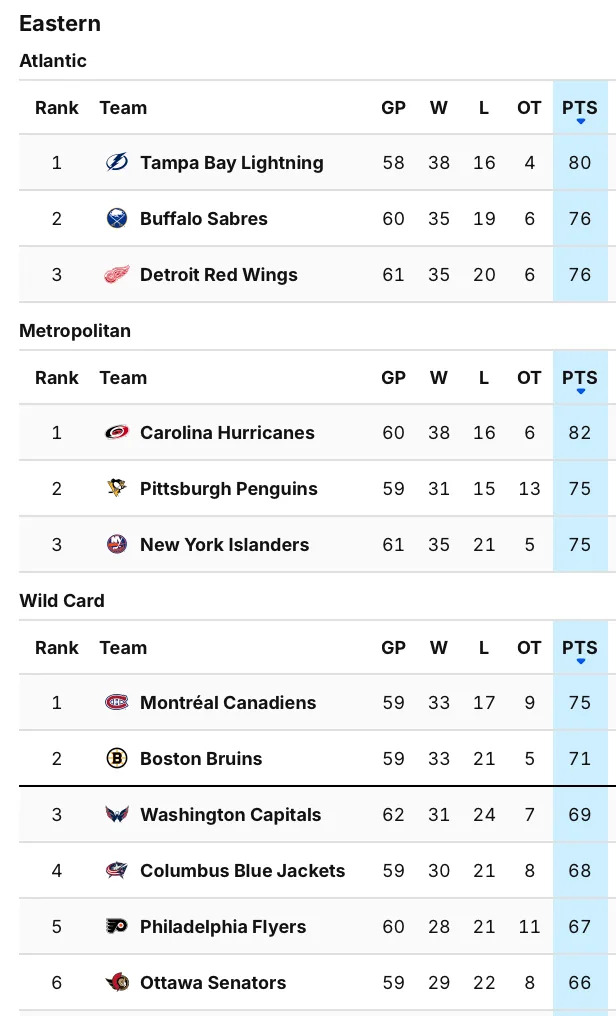Sort Atlantic table by W column

point(439,108)
